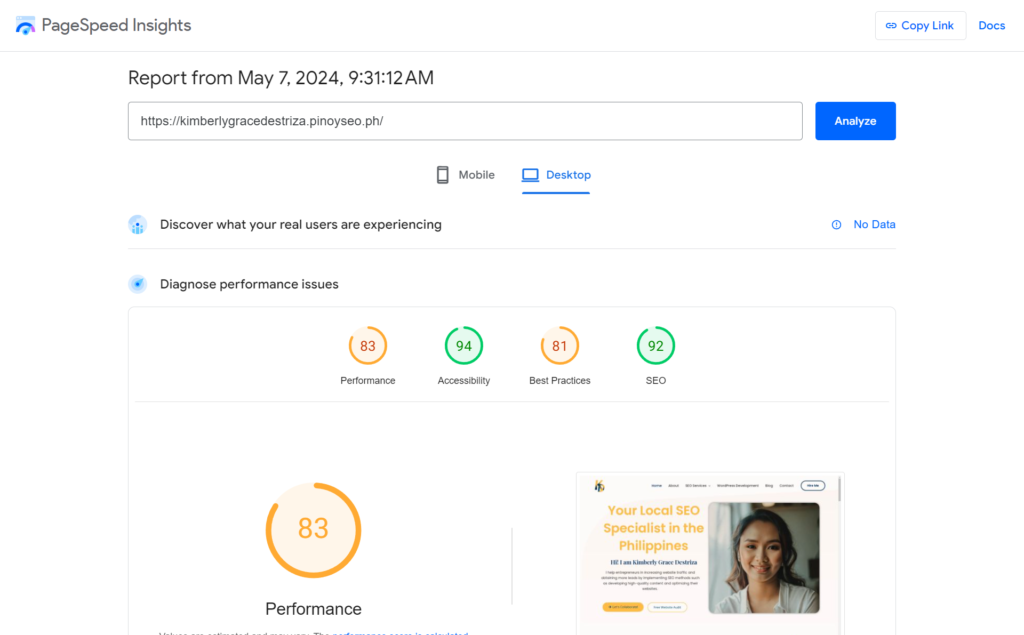The height and width of the screenshot is (635, 1024).
Task: Click the 'Discover what your real users are experiencing' heading
Action: [300, 225]
